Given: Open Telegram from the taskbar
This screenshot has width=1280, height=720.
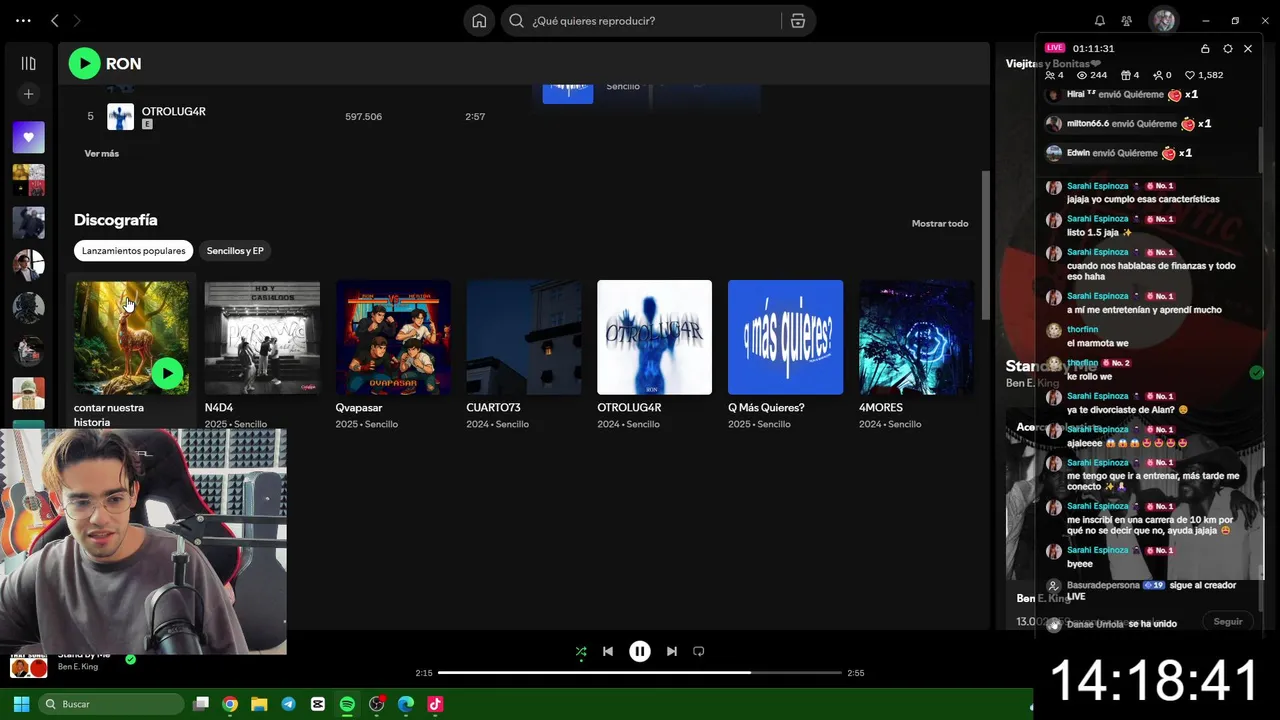Looking at the screenshot, I should tap(288, 704).
